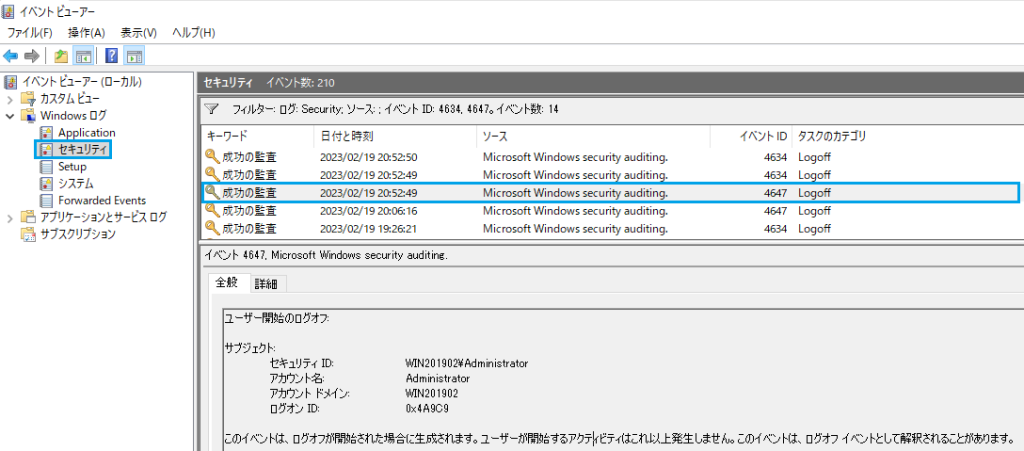Expand the カスタム ビュー node
This screenshot has width=1024, height=451.
pyautogui.click(x=10, y=99)
